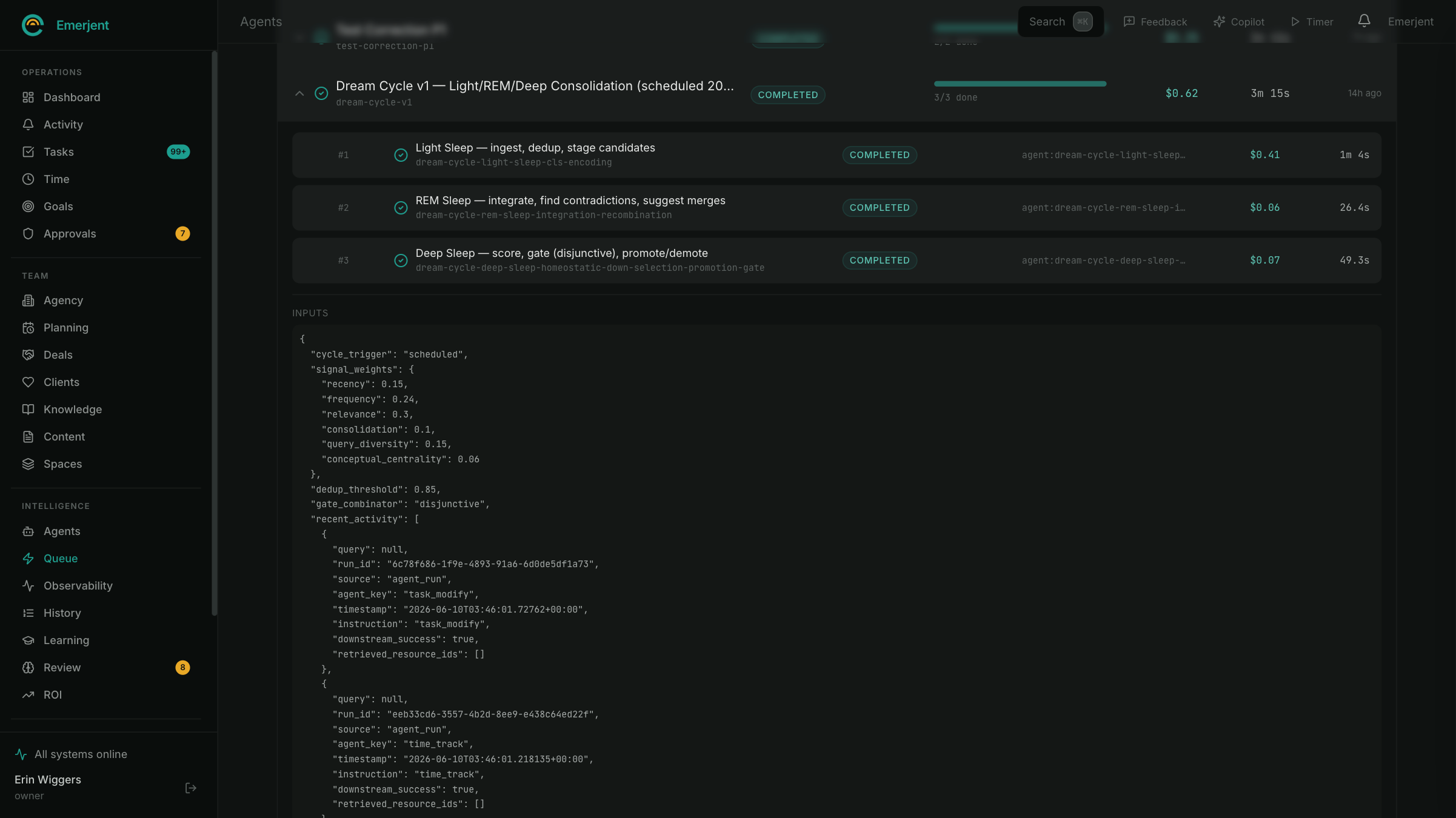
Task: Click the 49.3s Deep Sleep duration
Action: (x=1354, y=261)
